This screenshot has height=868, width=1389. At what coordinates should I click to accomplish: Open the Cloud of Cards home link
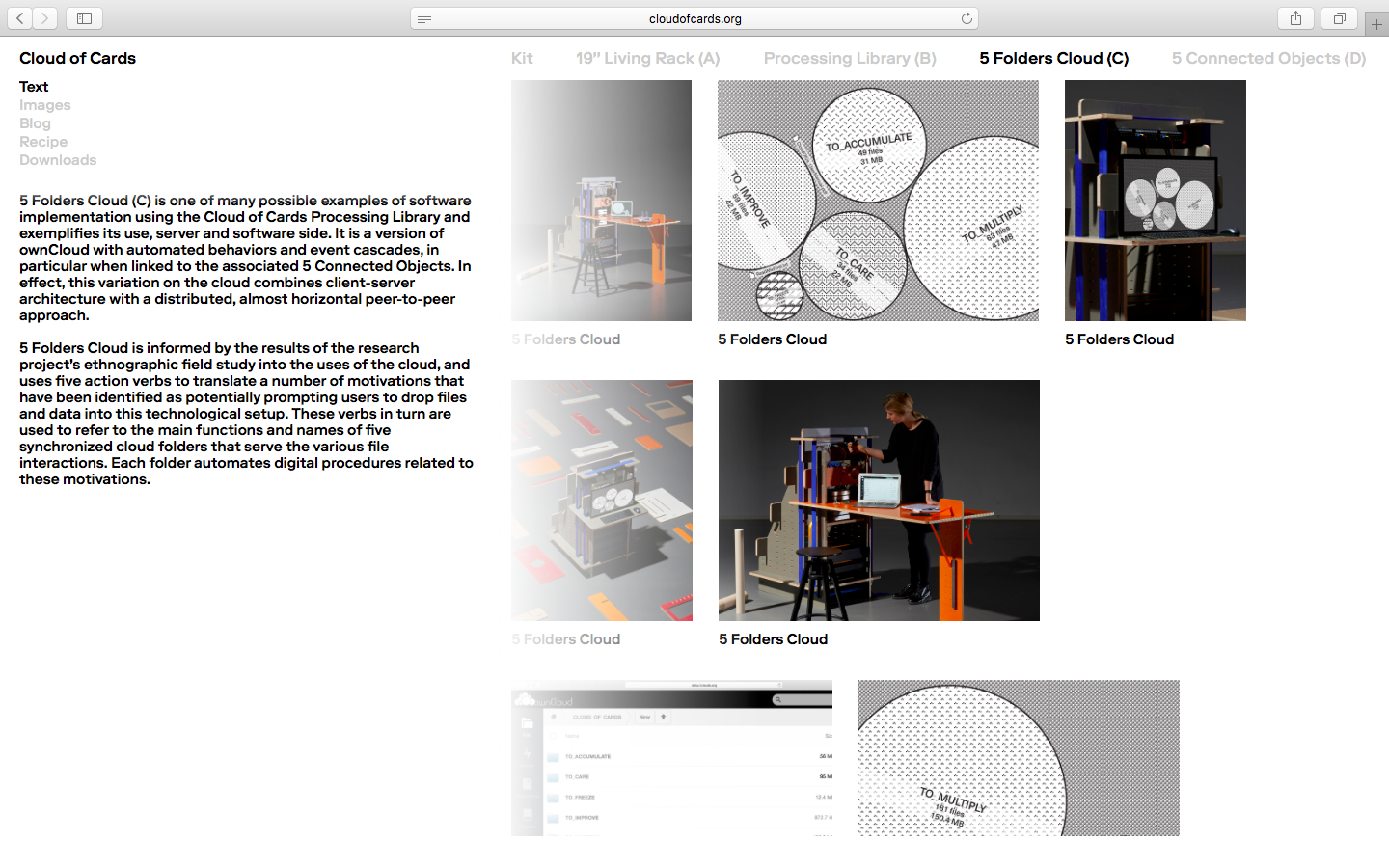coord(77,58)
